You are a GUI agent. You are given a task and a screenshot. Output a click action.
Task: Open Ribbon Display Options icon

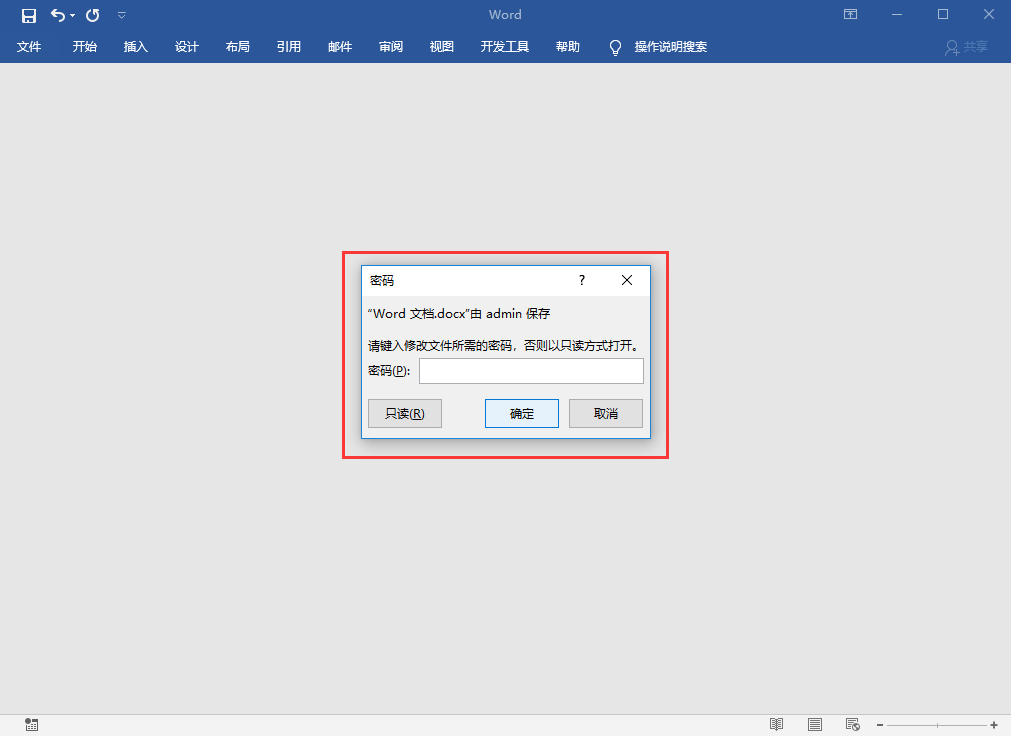(850, 14)
